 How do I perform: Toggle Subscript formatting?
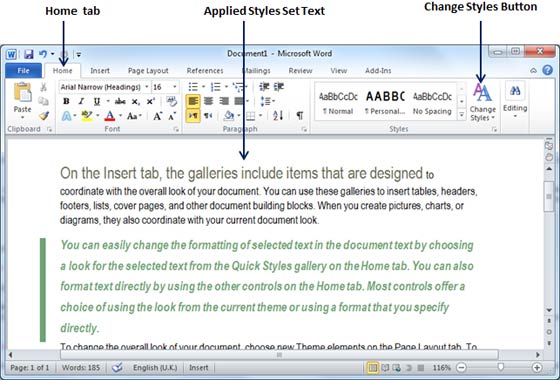point(135,102)
